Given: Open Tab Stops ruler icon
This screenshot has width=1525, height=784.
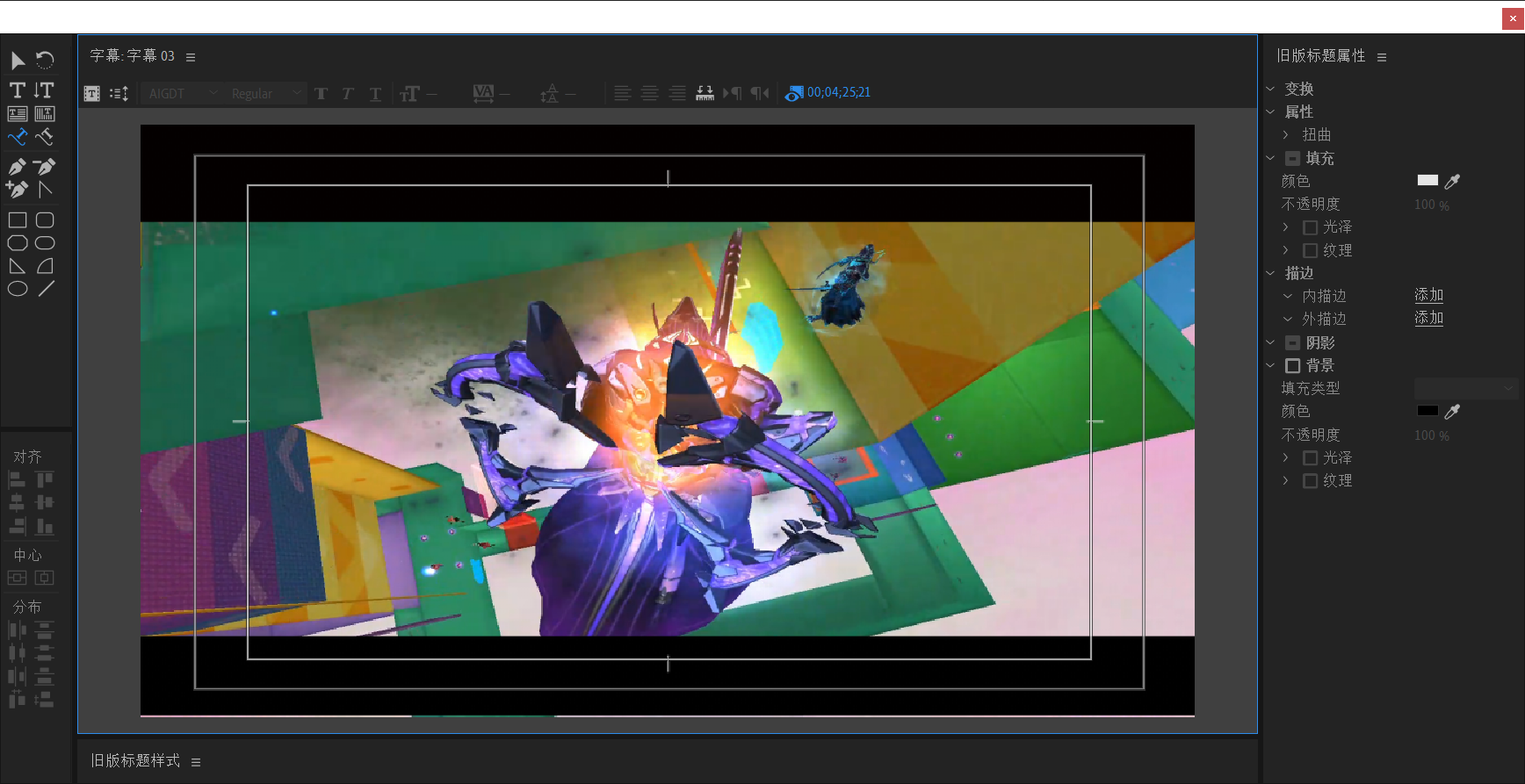Looking at the screenshot, I should pyautogui.click(x=705, y=93).
